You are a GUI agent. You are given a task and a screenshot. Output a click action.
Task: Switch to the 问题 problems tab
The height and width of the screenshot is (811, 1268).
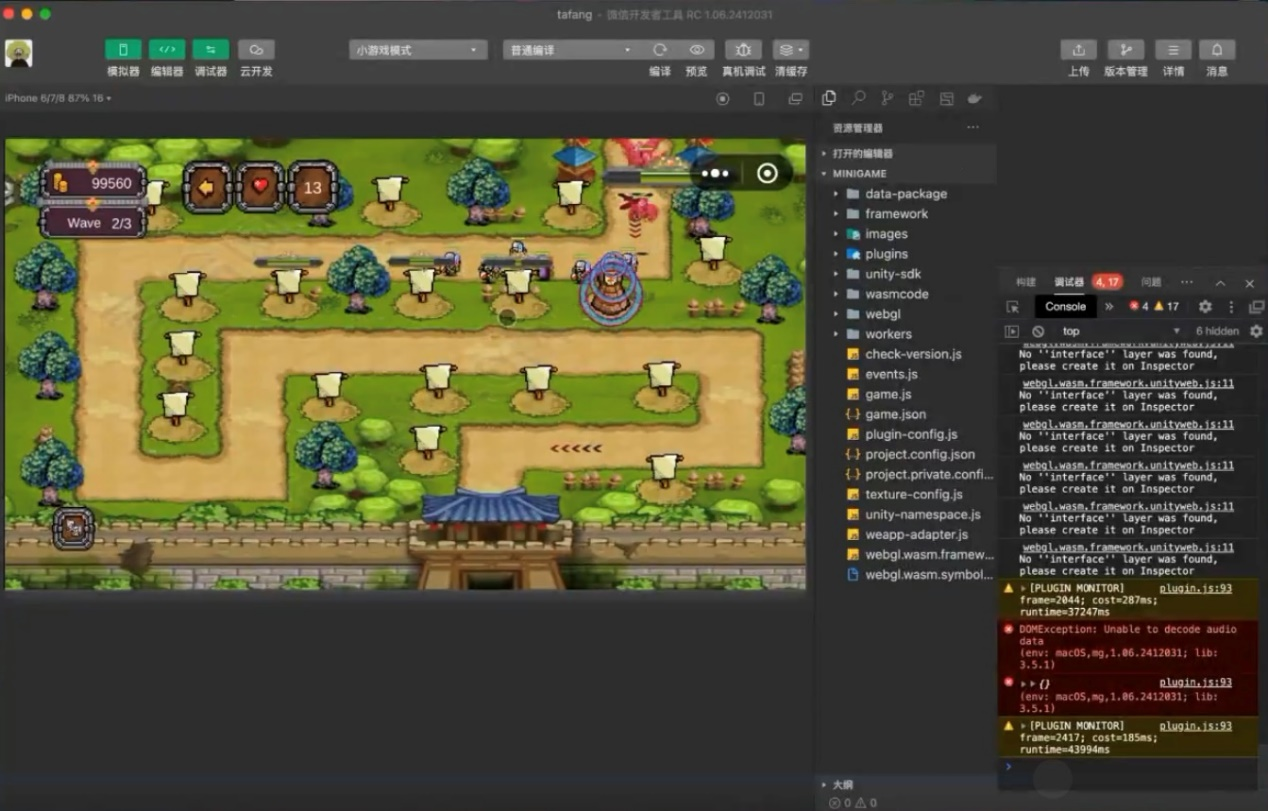pyautogui.click(x=1151, y=283)
